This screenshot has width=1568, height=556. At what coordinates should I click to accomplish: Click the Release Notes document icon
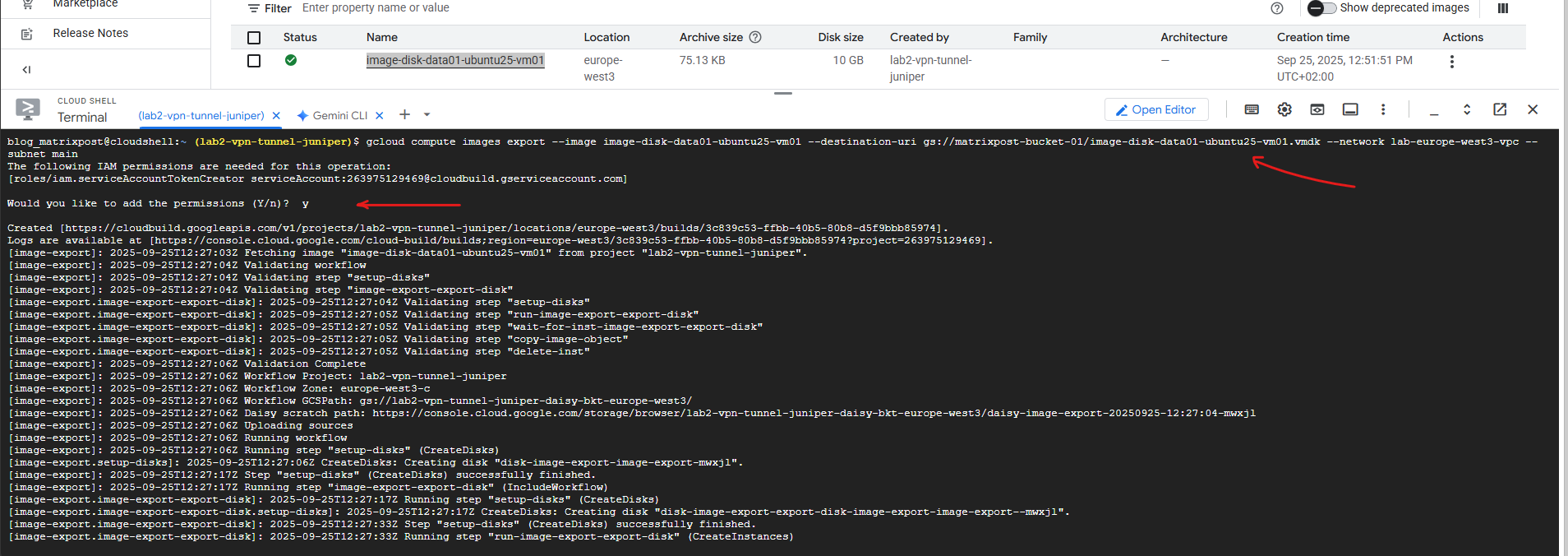pyautogui.click(x=27, y=34)
